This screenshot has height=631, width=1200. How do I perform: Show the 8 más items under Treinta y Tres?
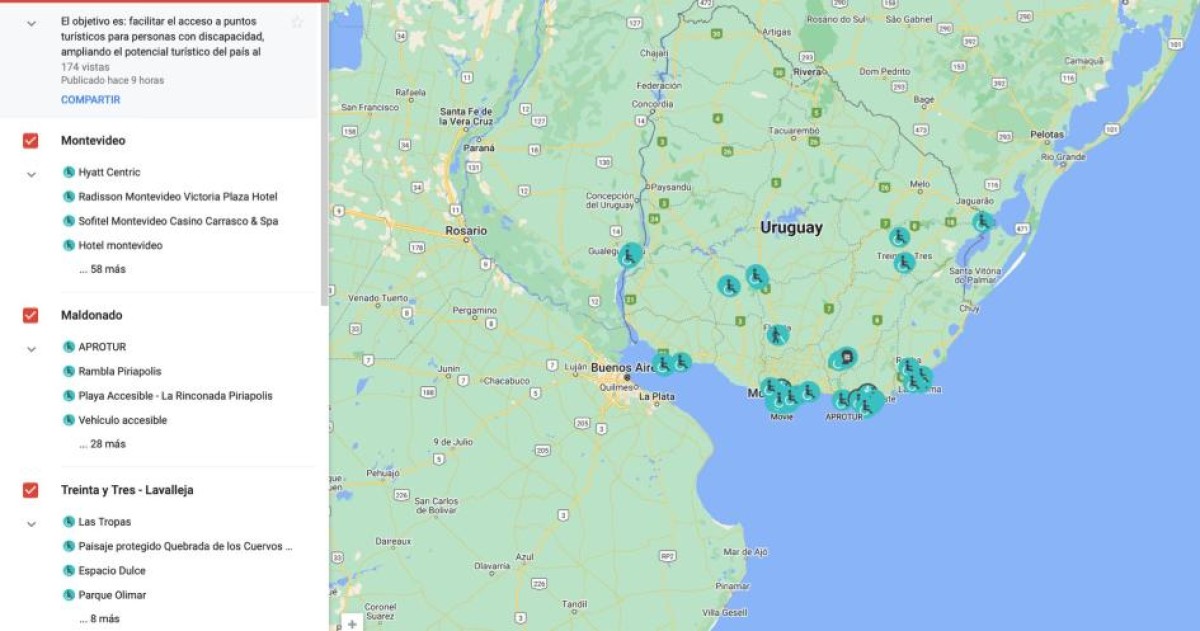pyautogui.click(x=99, y=619)
